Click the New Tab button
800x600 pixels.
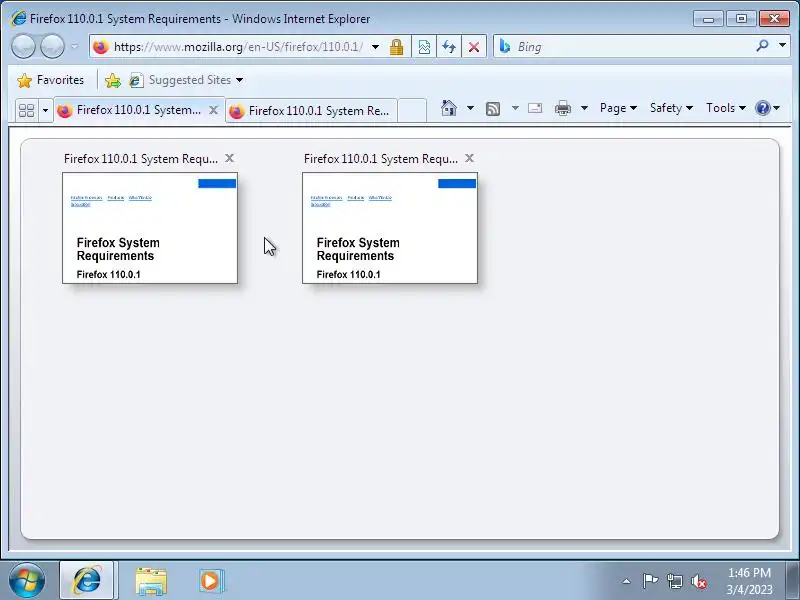coord(412,111)
